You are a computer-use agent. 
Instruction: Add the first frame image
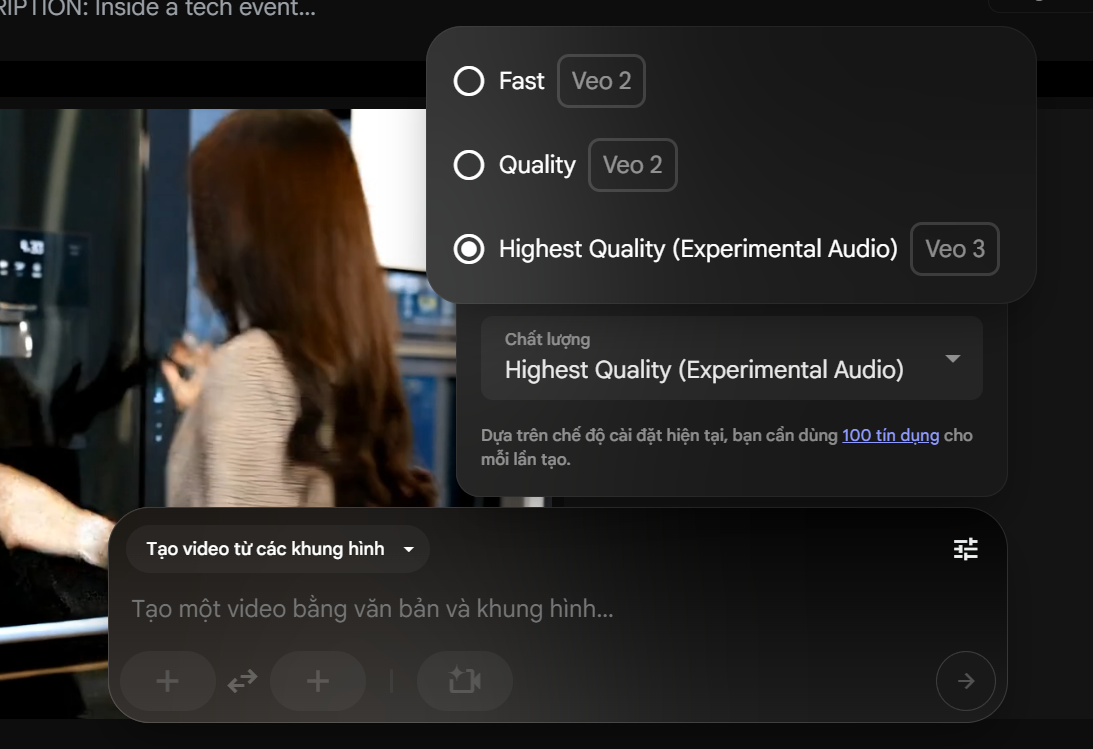(167, 681)
